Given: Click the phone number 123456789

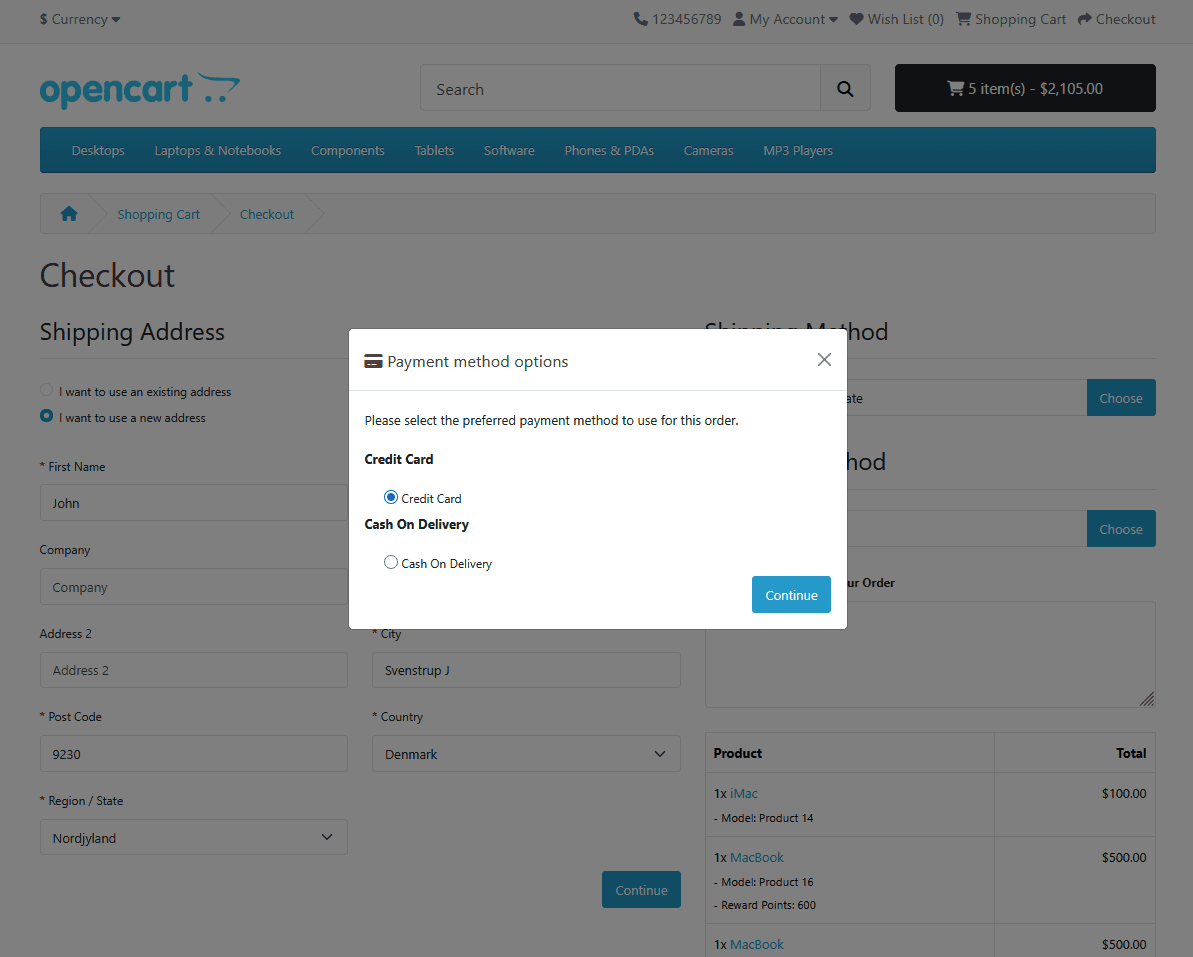Looking at the screenshot, I should coord(686,19).
